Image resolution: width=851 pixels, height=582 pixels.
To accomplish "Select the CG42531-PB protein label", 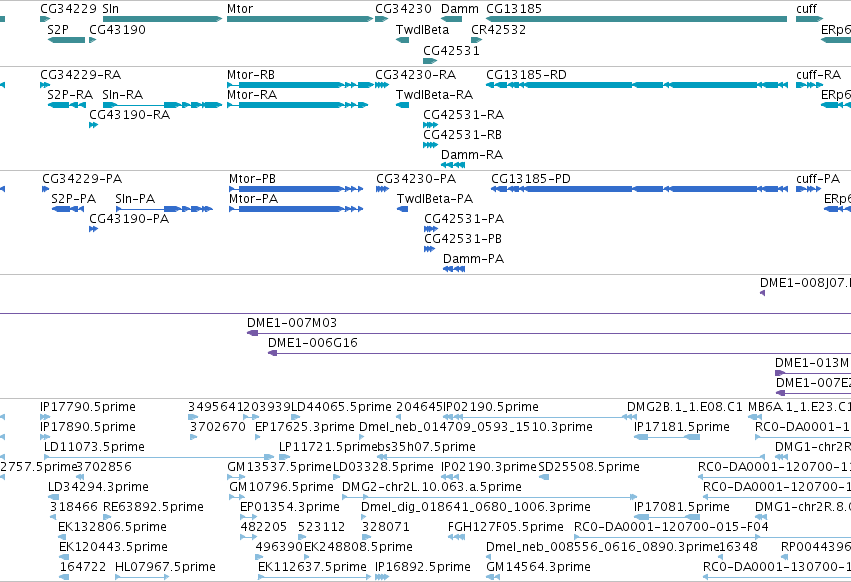I will [x=463, y=239].
